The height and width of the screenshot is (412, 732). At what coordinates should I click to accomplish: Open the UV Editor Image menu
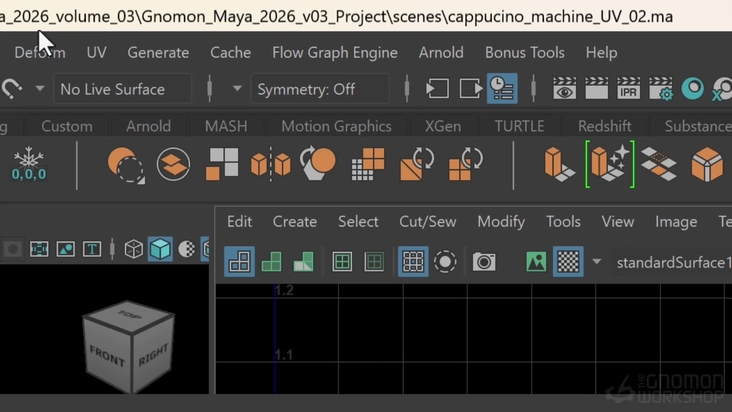(x=676, y=222)
